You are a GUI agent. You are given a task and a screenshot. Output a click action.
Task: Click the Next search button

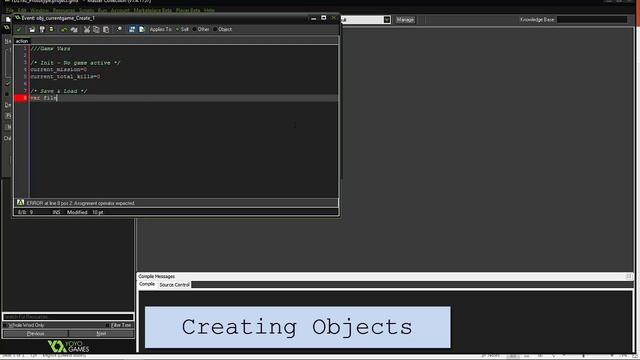(101, 333)
